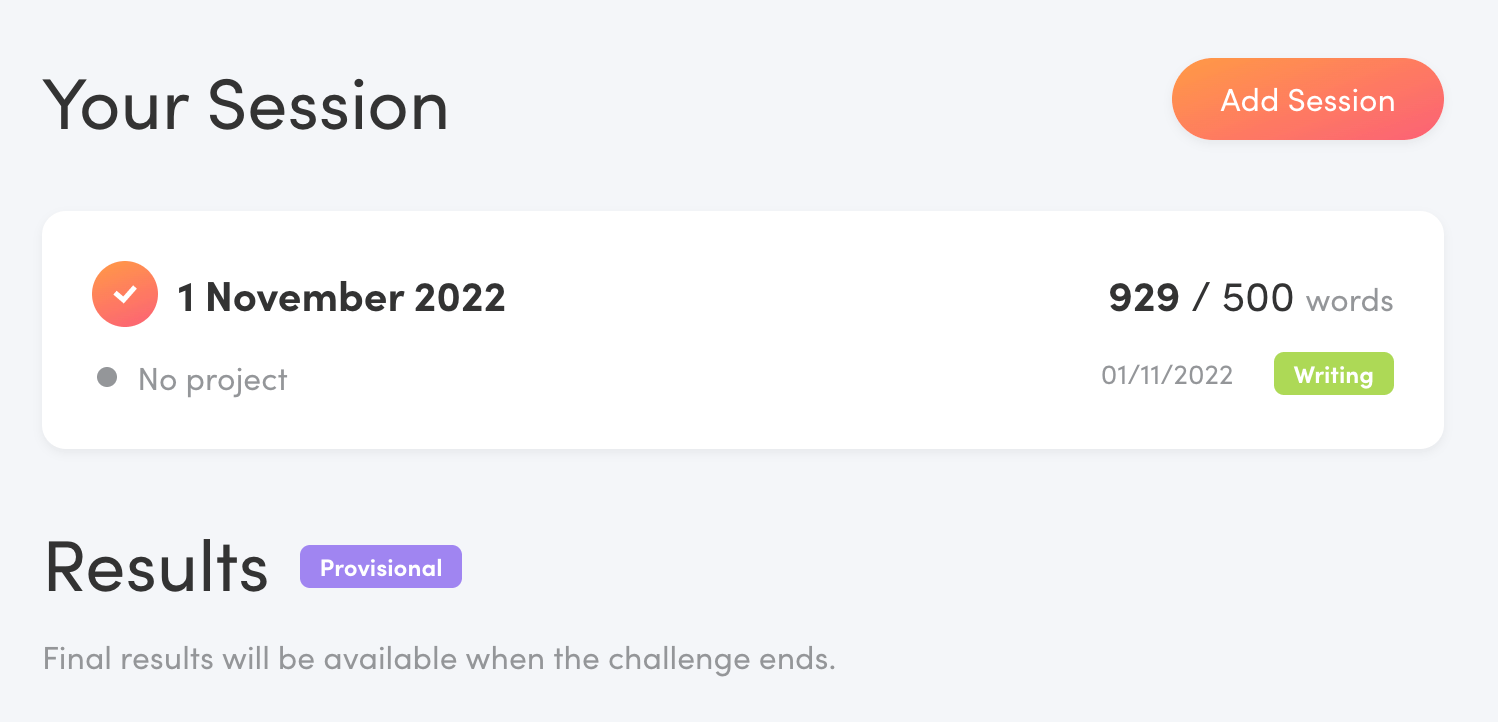Viewport: 1498px width, 722px height.
Task: Click the word "project" in No project label
Action: 240,381
